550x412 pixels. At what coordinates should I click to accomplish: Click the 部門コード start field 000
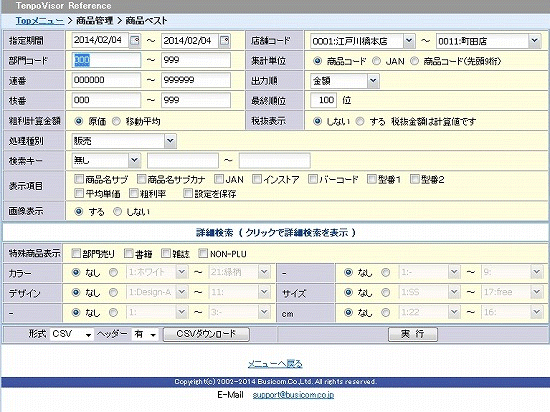(x=106, y=60)
